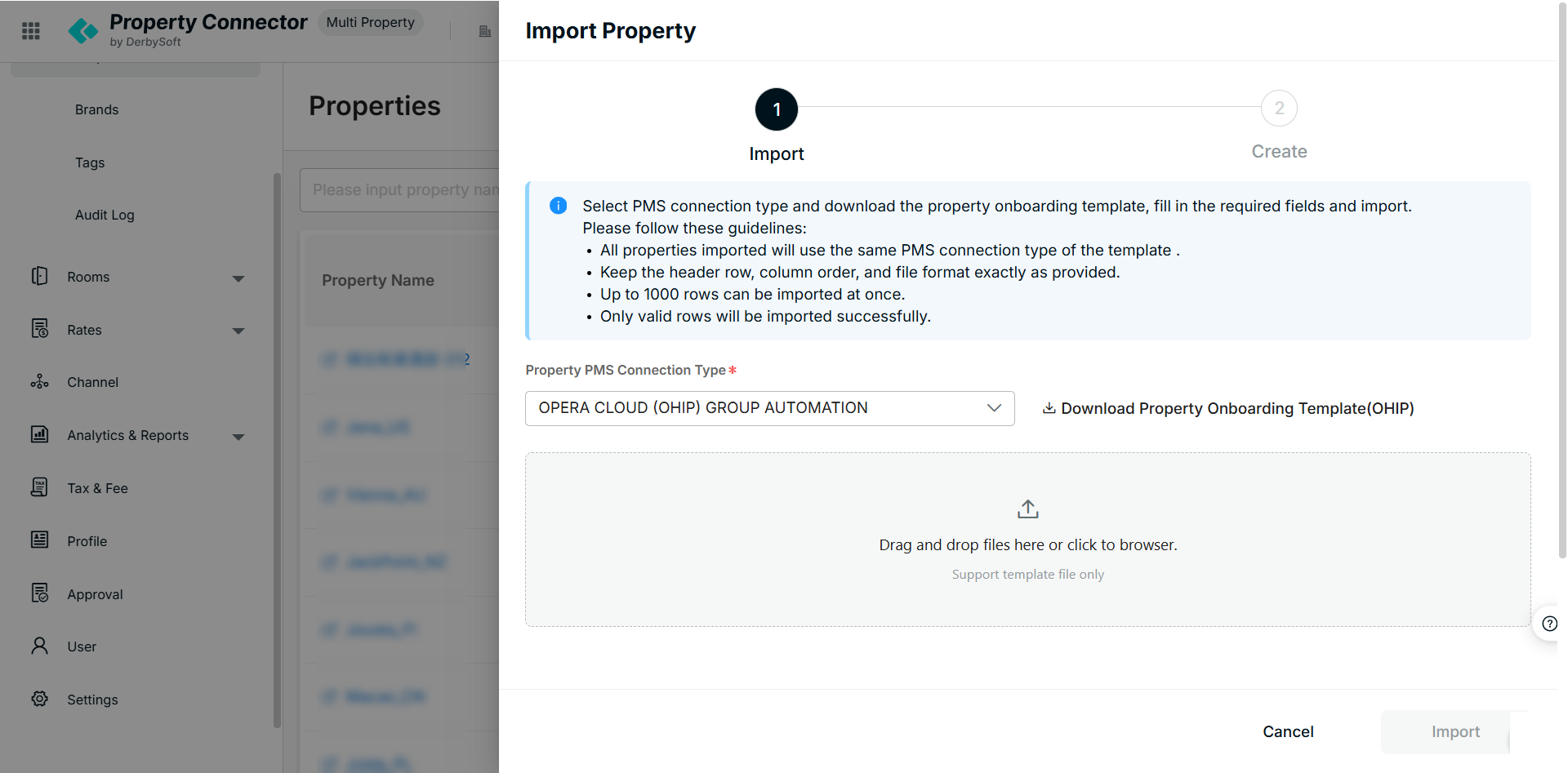
Task: Go to Settings section
Action: click(x=92, y=700)
